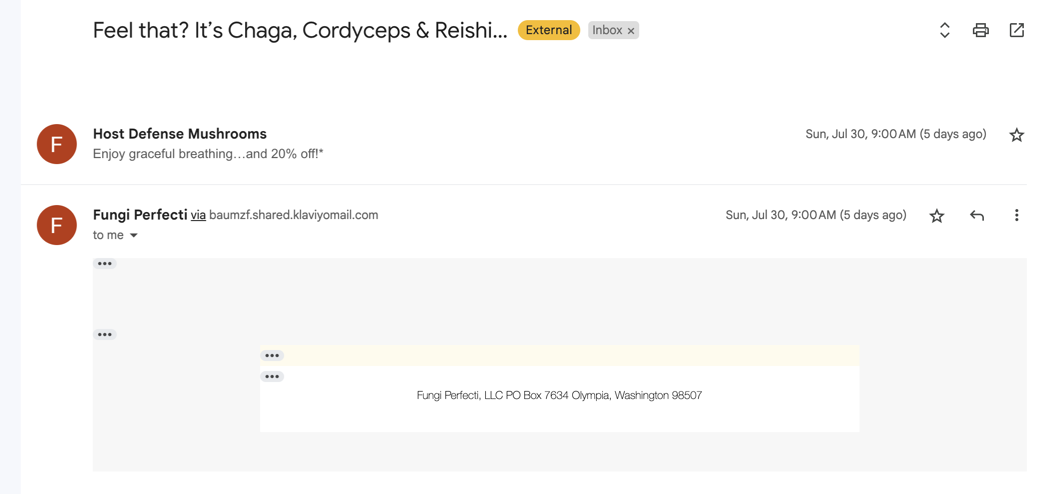This screenshot has width=1051, height=494.
Task: Click the Fungi Perfecti sender avatar
Action: click(x=56, y=225)
